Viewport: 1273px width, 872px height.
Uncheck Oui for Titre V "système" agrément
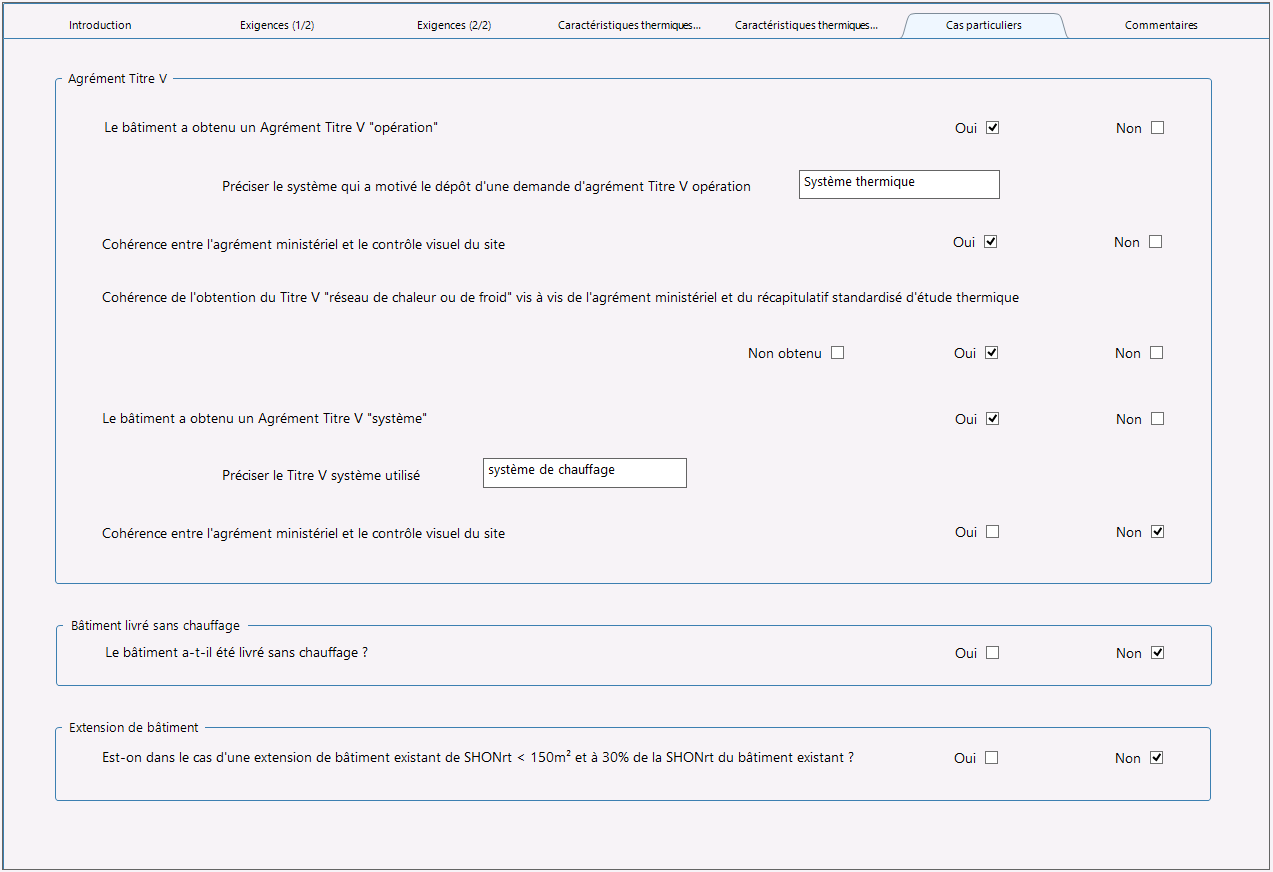[992, 419]
